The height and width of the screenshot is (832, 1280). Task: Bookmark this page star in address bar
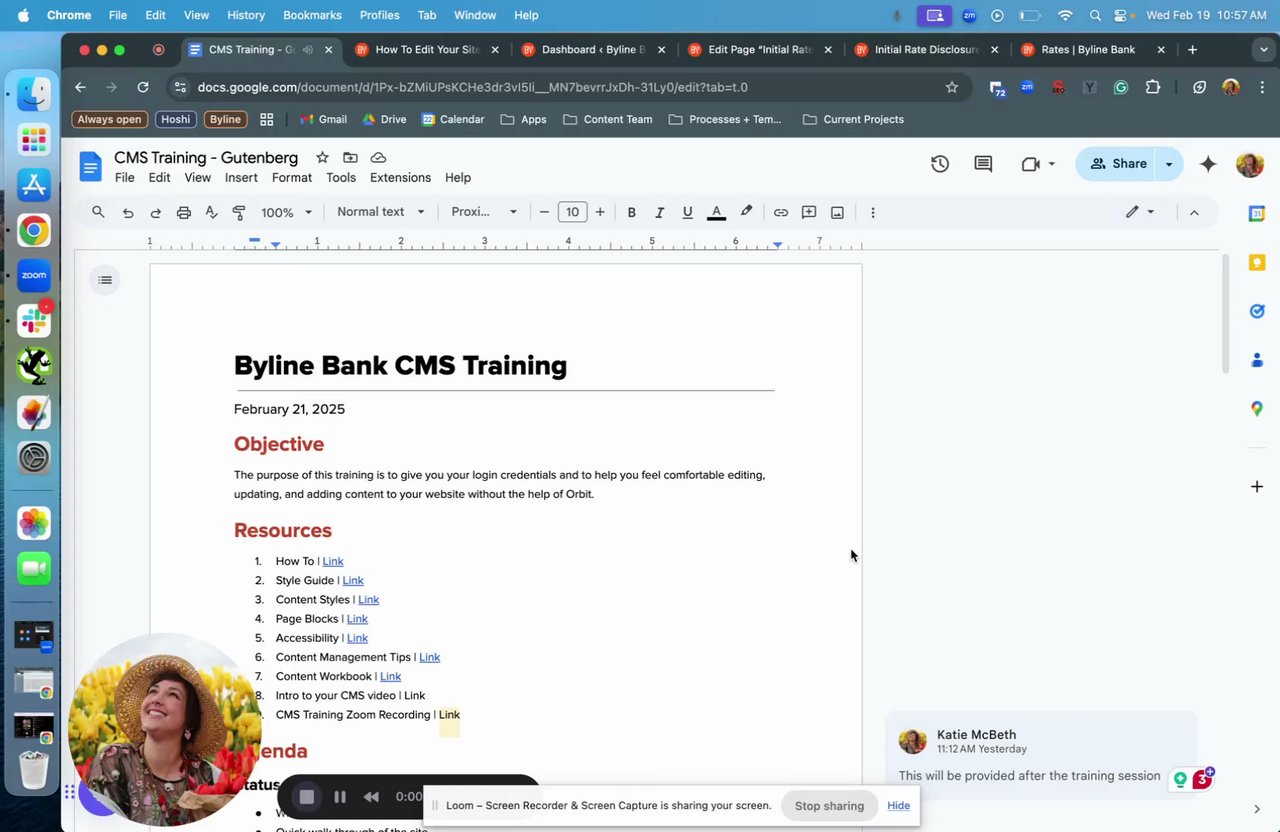coord(952,87)
